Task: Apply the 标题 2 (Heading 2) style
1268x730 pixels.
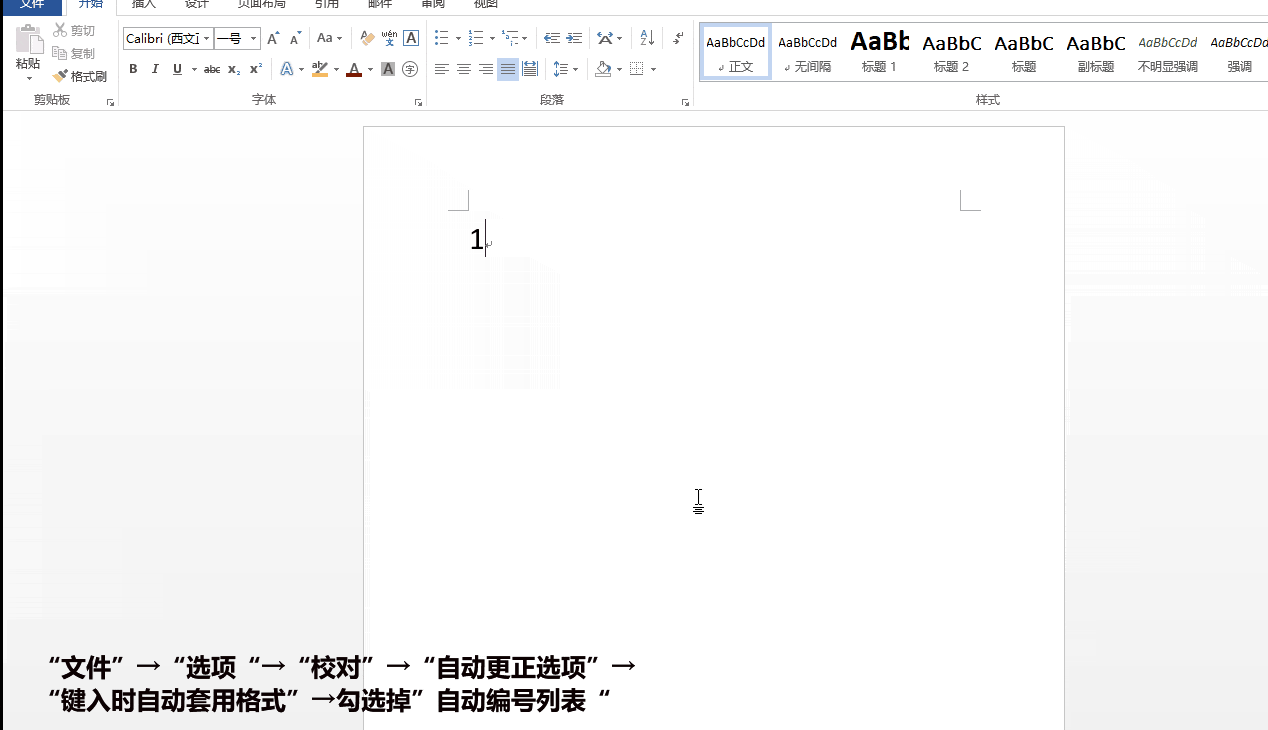Action: coord(951,53)
